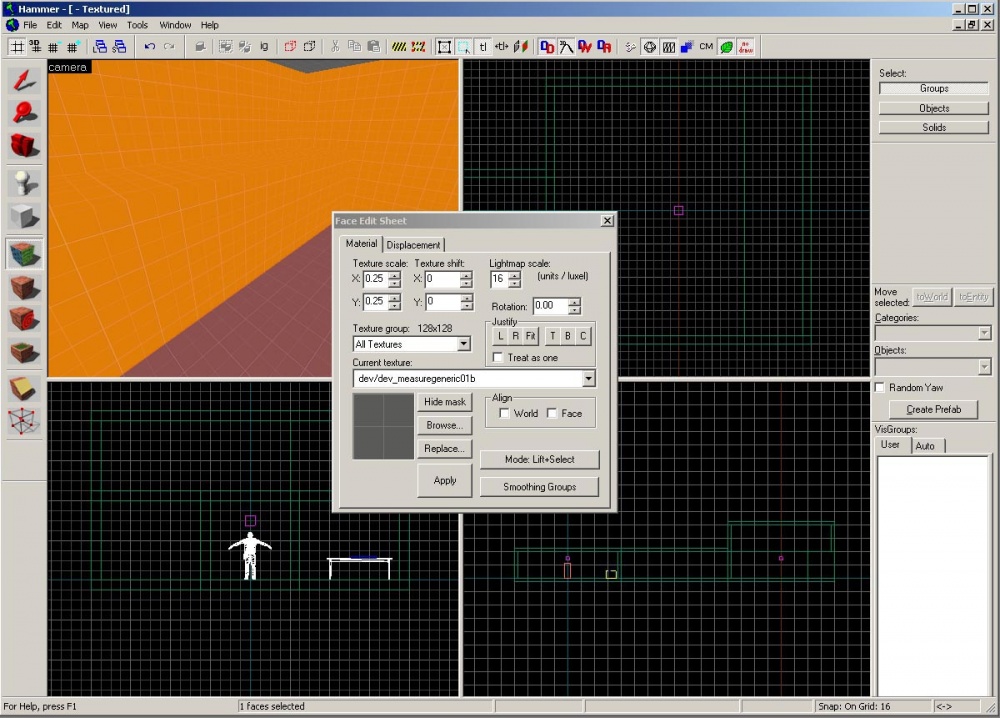Enable the Treat as one checkbox
Image resolution: width=1000 pixels, height=718 pixels.
(x=499, y=357)
